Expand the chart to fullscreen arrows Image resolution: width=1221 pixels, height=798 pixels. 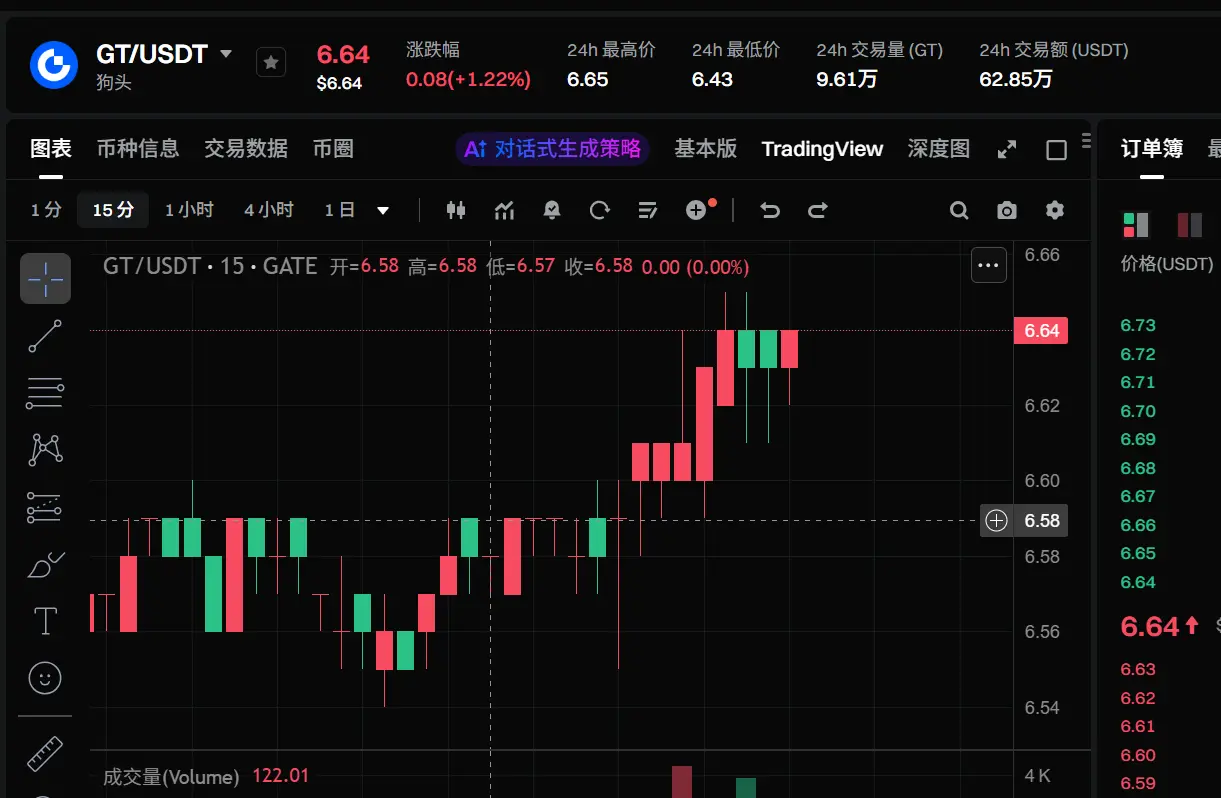[x=1008, y=150]
